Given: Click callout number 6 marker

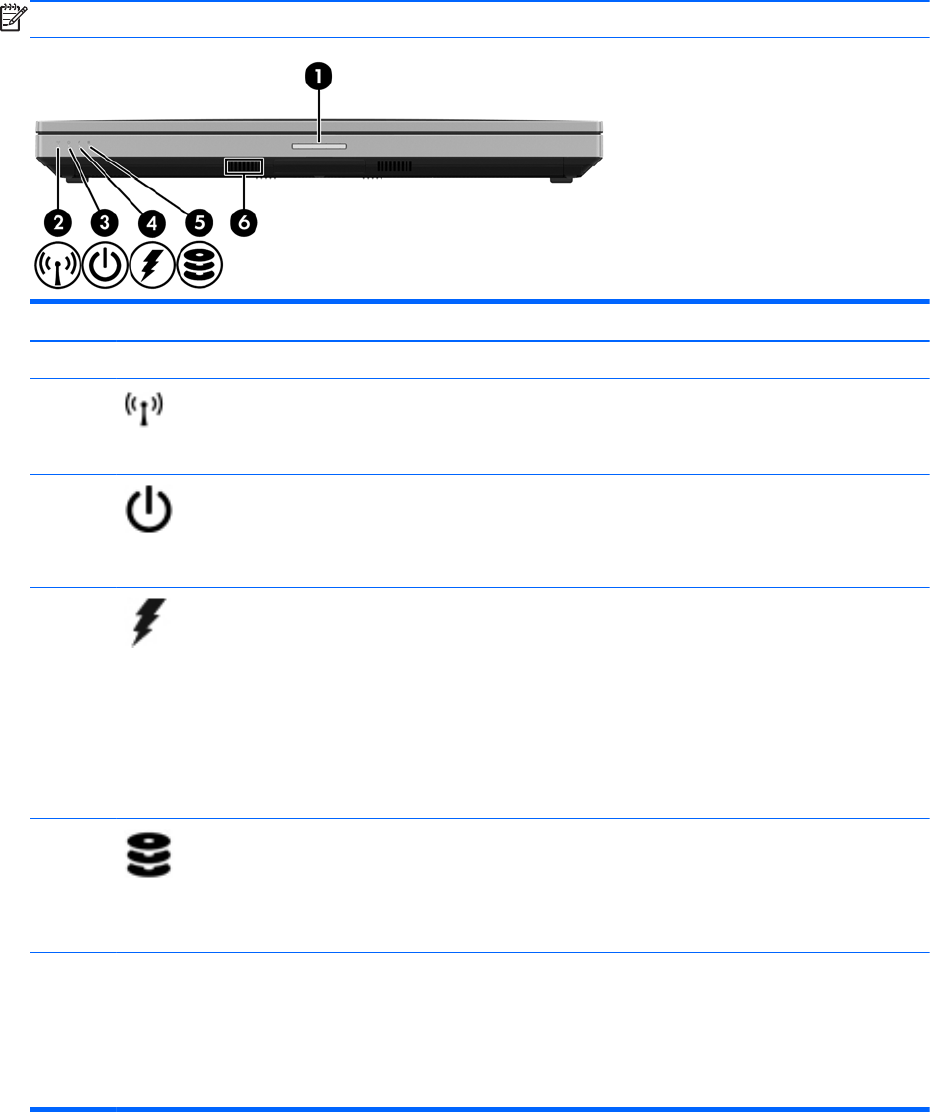Looking at the screenshot, I should click(243, 223).
